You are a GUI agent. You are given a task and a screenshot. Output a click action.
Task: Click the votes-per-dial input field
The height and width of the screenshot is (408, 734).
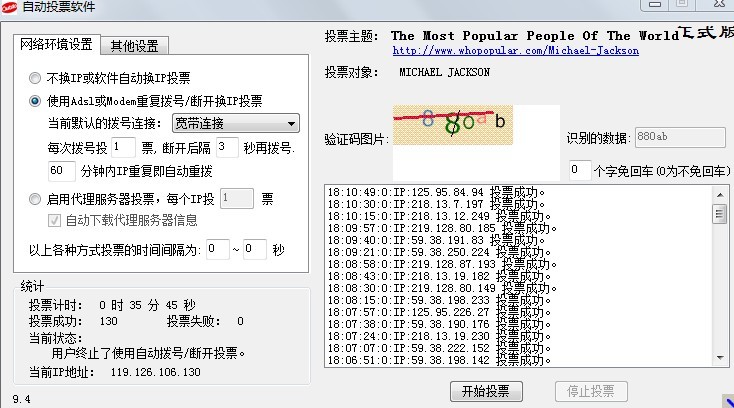(119, 148)
